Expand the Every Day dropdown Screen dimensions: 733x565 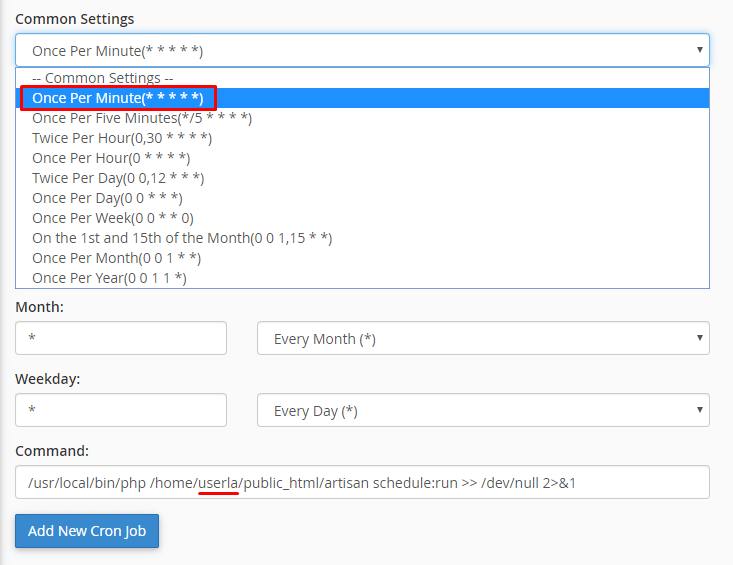click(483, 410)
